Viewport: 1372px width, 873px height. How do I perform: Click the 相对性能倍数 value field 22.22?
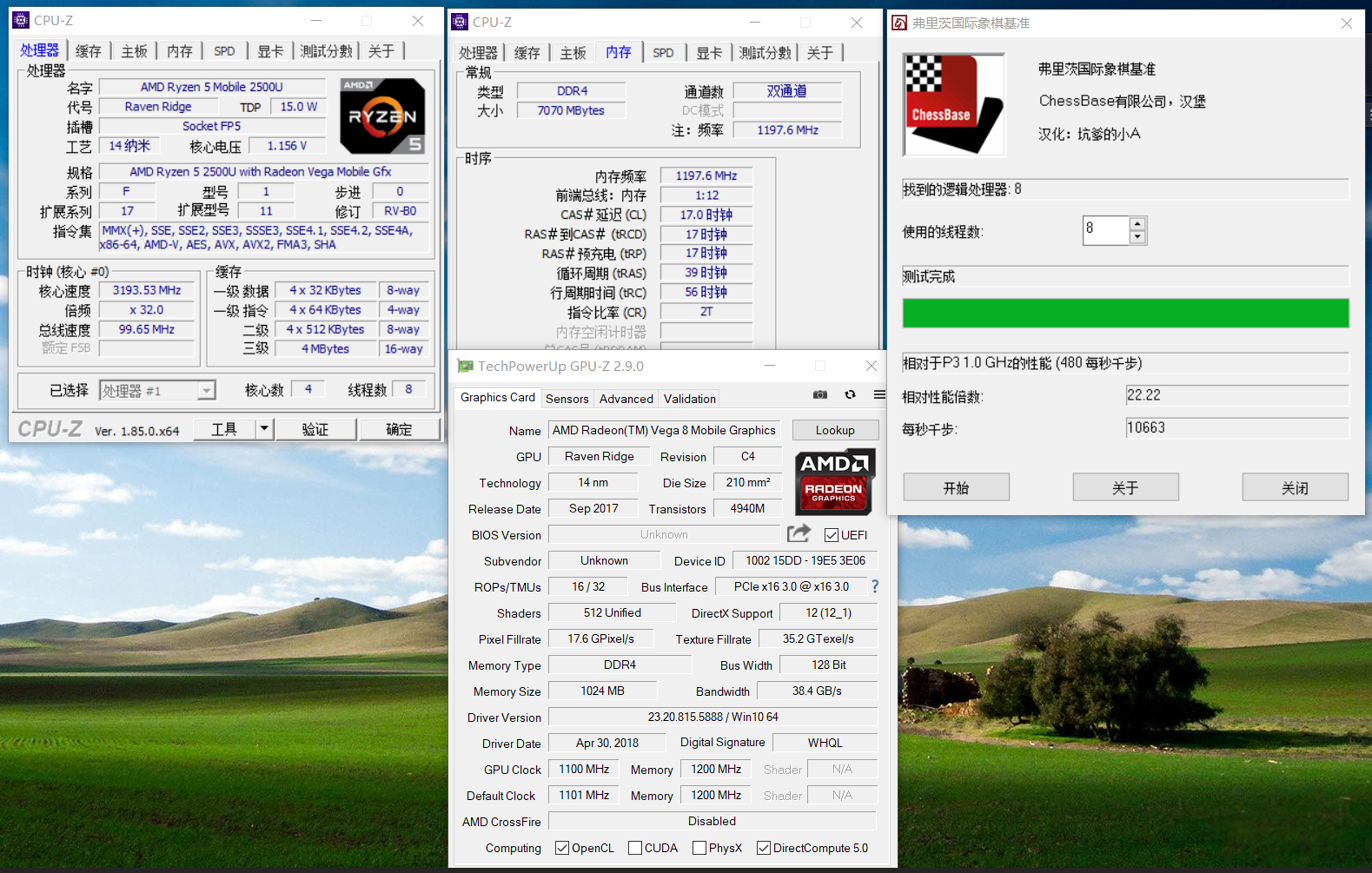click(1237, 395)
